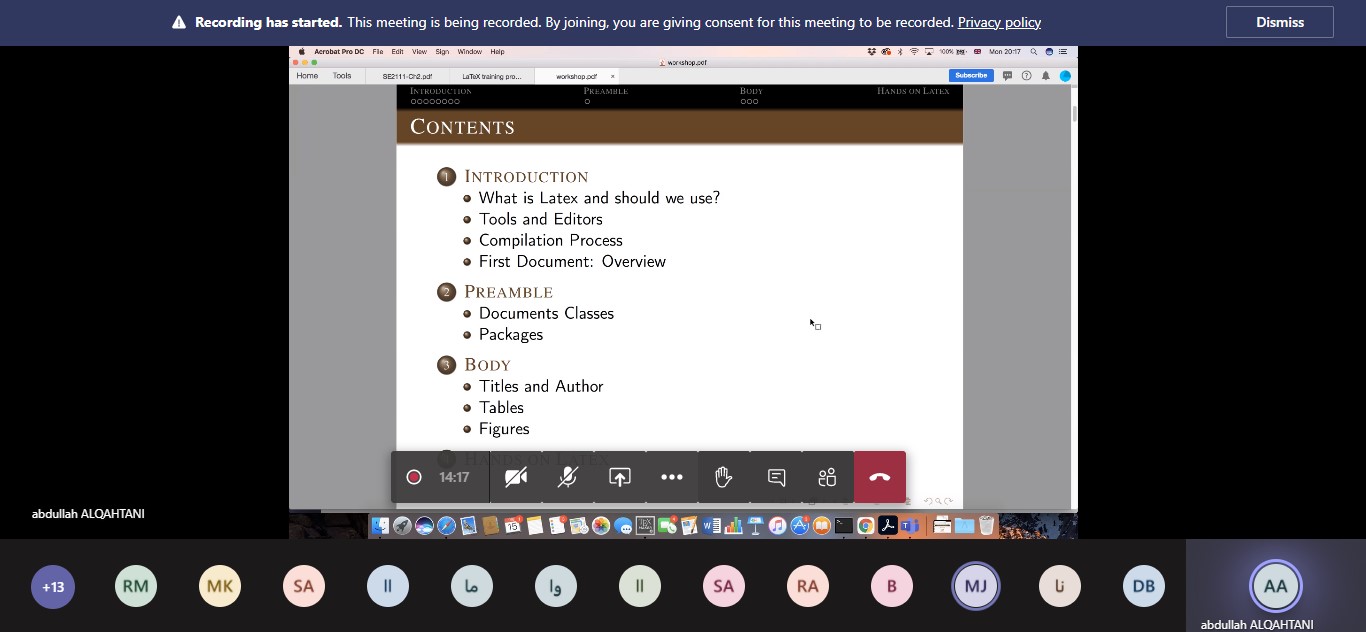Image resolution: width=1366 pixels, height=632 pixels.
Task: Select participant MK avatar
Action: click(x=220, y=586)
